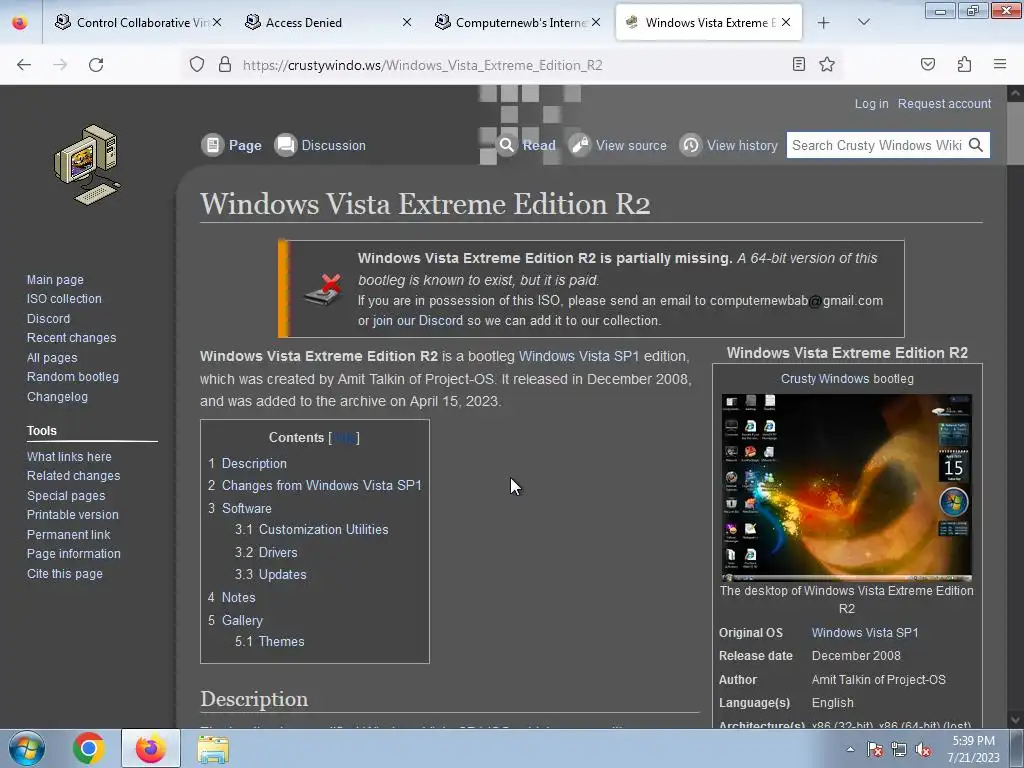Click the address bar URL

(x=423, y=65)
